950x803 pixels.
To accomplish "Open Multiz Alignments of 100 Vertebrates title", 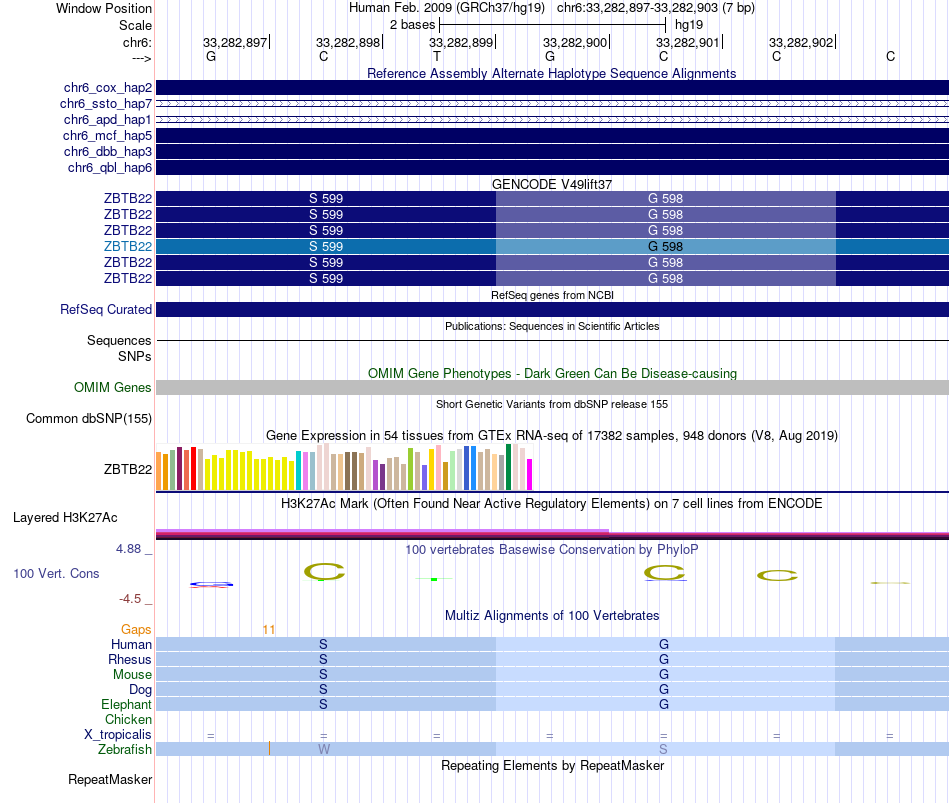I will pyautogui.click(x=552, y=616).
